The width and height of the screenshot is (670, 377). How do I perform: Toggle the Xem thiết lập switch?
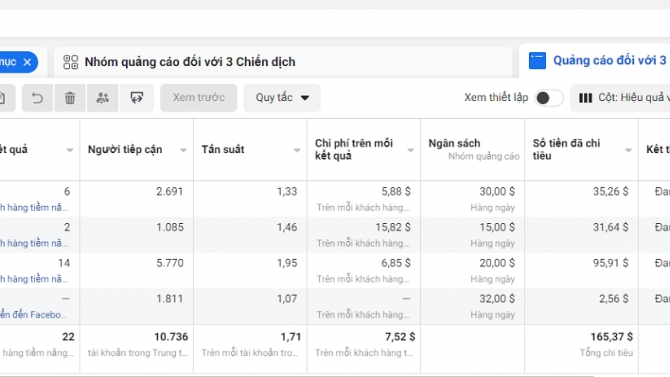pyautogui.click(x=549, y=98)
